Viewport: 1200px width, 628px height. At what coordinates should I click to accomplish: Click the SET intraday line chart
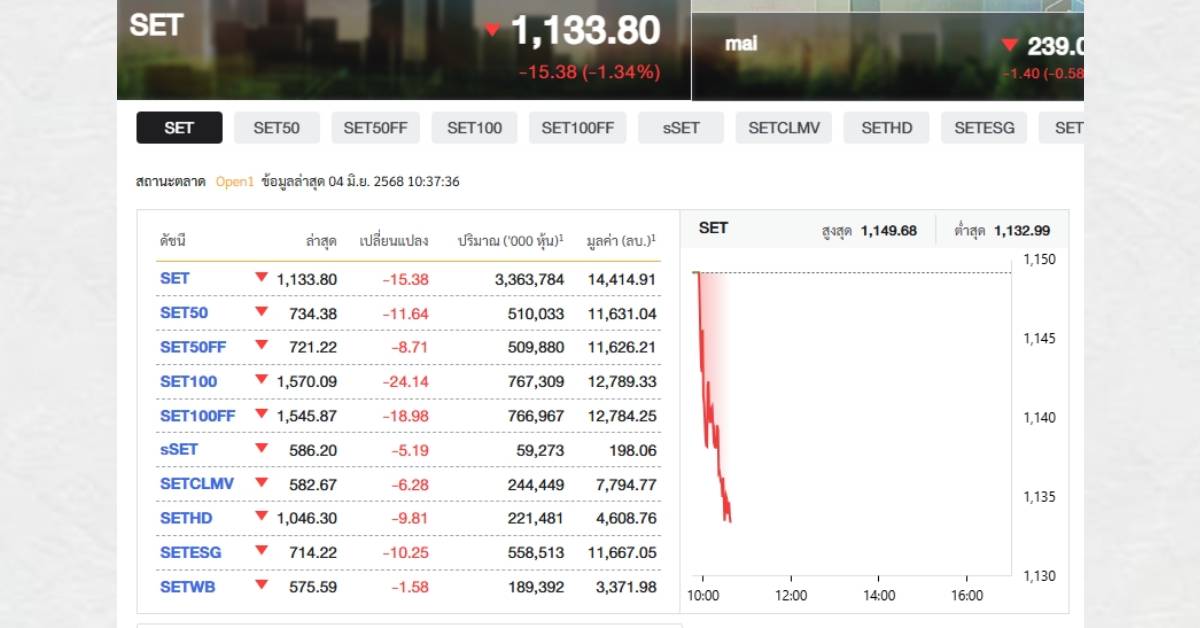click(x=850, y=420)
